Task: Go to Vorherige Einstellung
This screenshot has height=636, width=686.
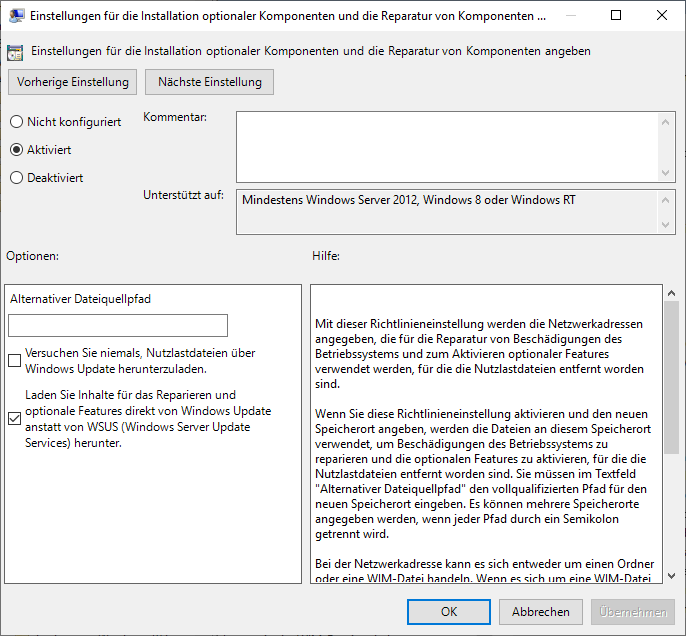Action: tap(73, 82)
